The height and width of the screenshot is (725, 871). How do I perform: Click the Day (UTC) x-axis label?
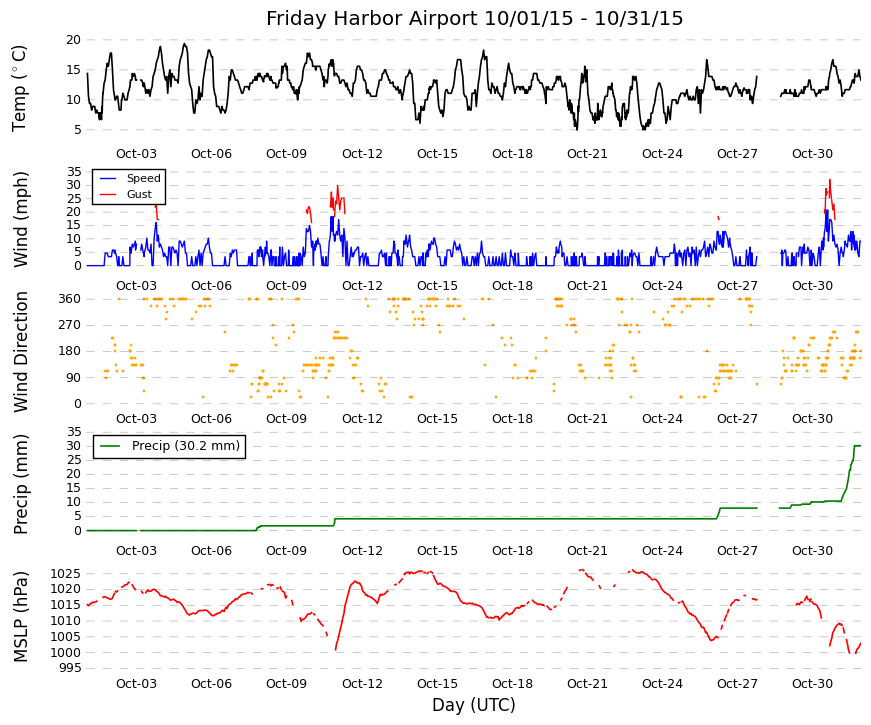(474, 705)
